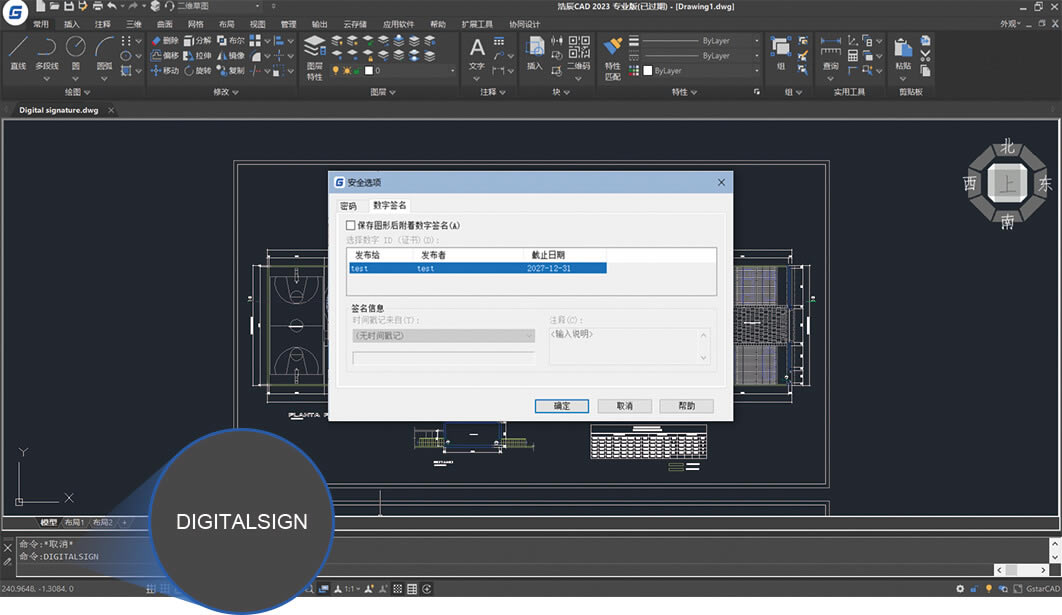
Task: Select the test certificate row in signature list
Action: pos(450,267)
